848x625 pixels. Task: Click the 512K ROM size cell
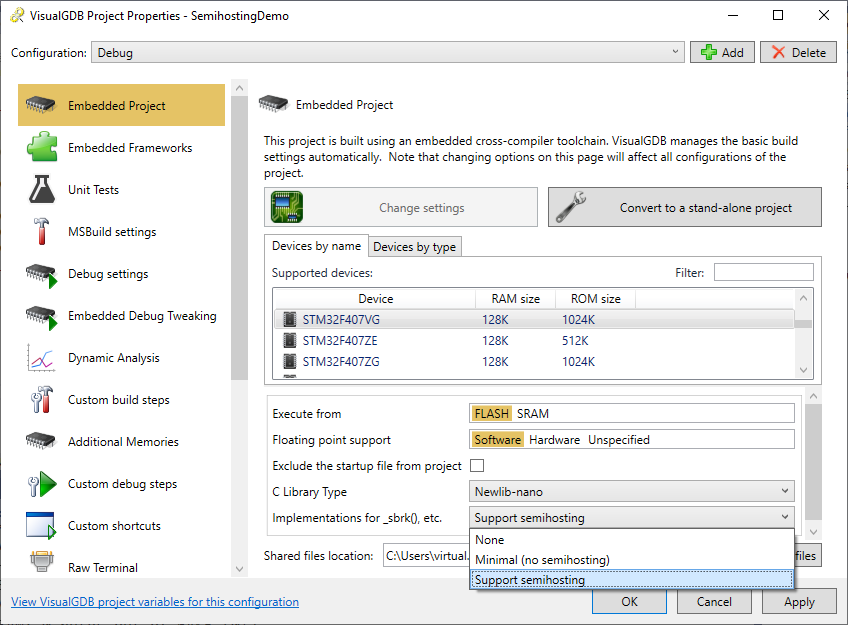575,341
